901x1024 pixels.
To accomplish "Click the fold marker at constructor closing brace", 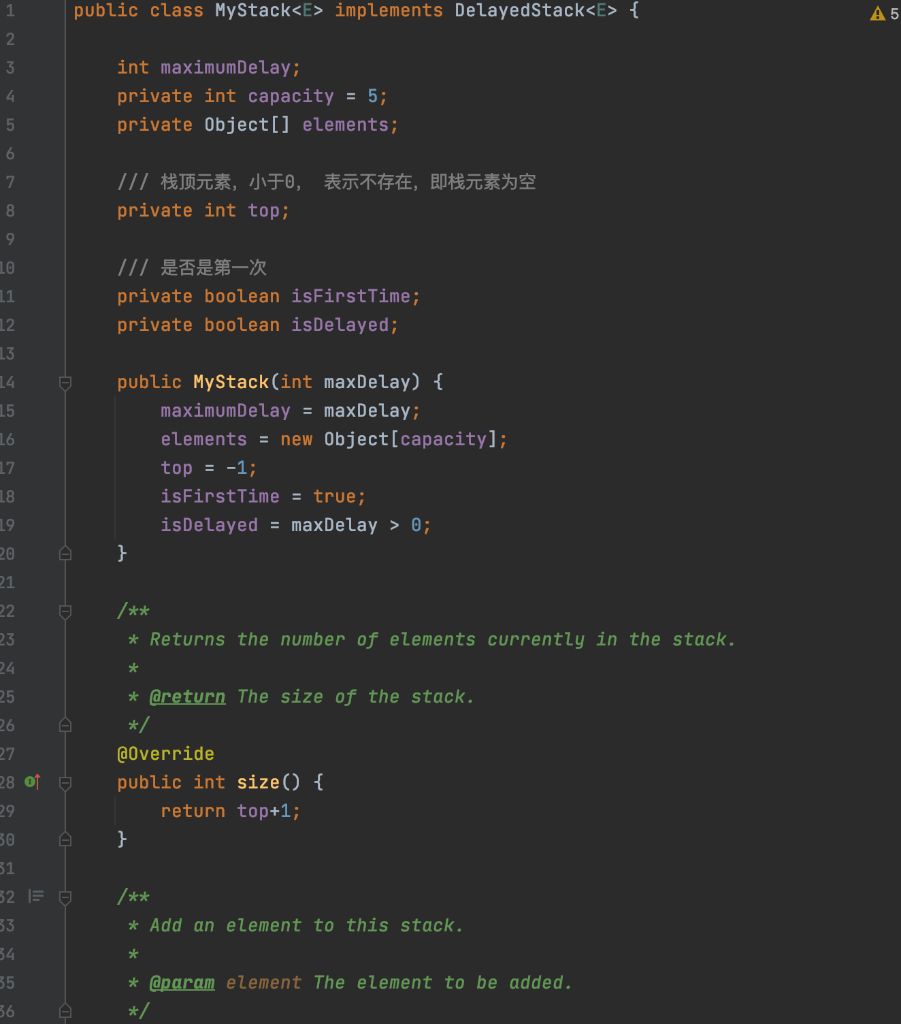I will click(64, 553).
